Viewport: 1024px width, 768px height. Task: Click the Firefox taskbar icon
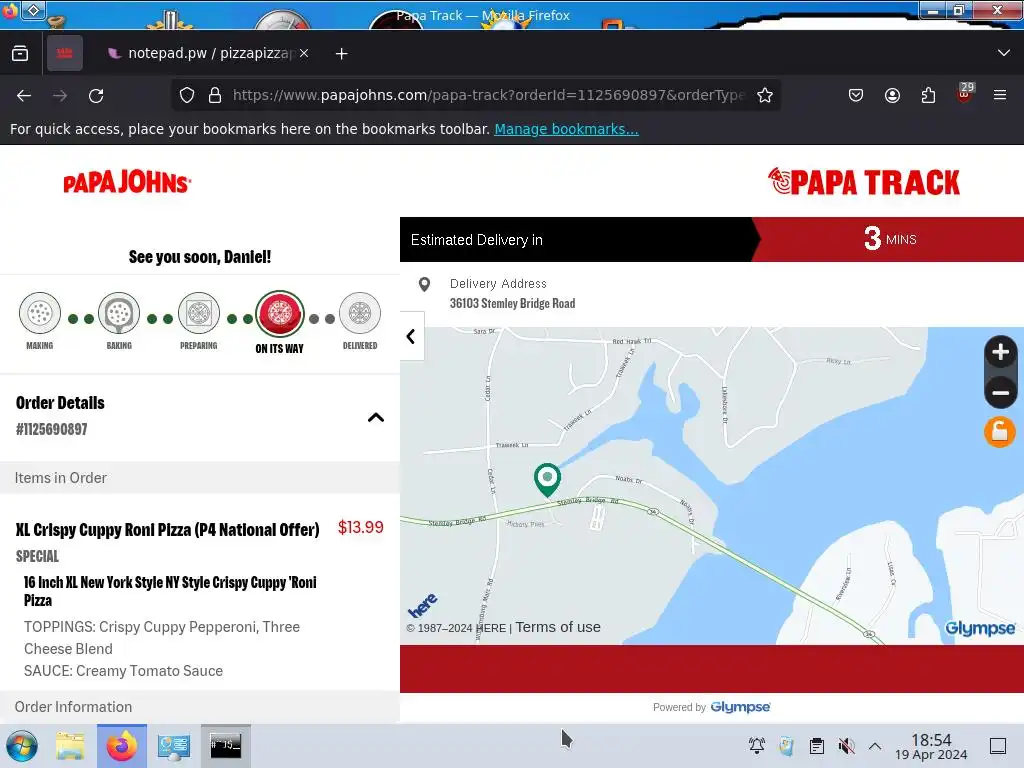(122, 746)
